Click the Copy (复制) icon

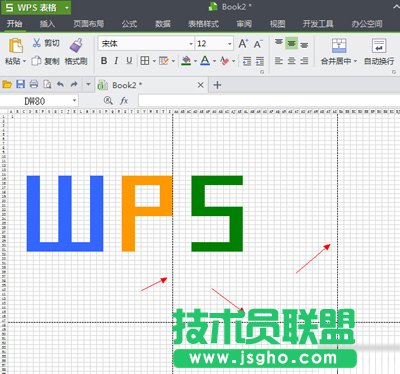36,61
